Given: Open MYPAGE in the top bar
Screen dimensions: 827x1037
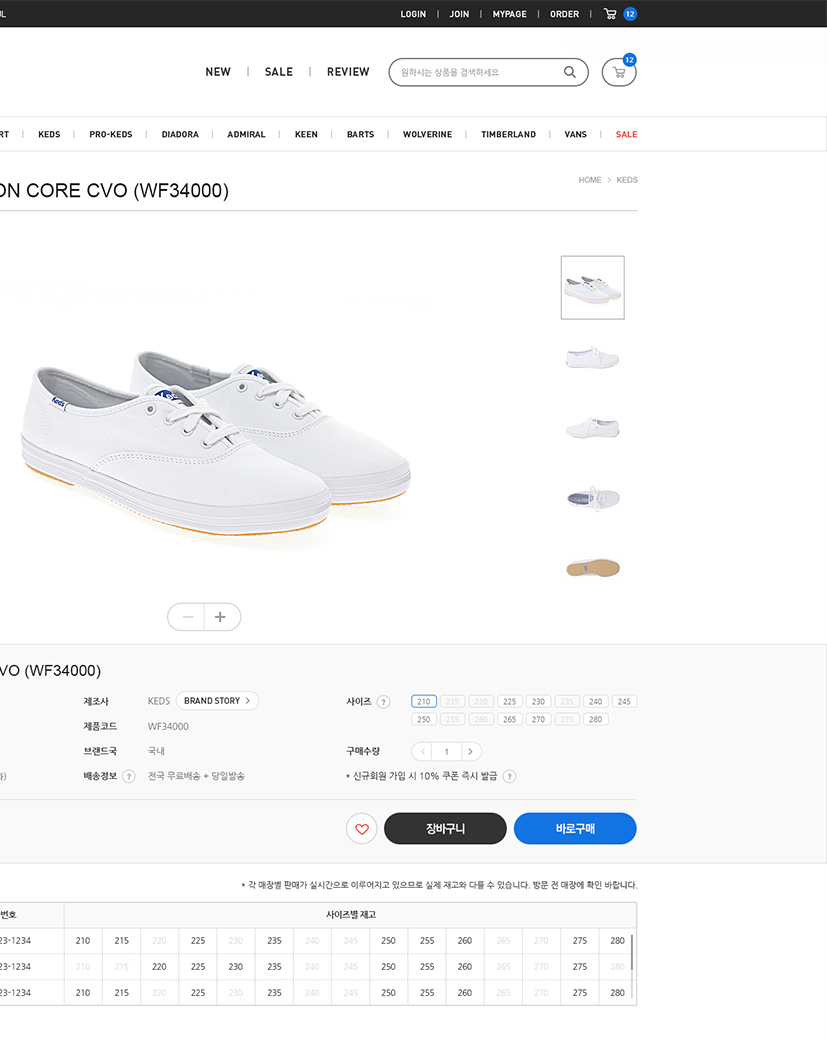Looking at the screenshot, I should [x=509, y=14].
